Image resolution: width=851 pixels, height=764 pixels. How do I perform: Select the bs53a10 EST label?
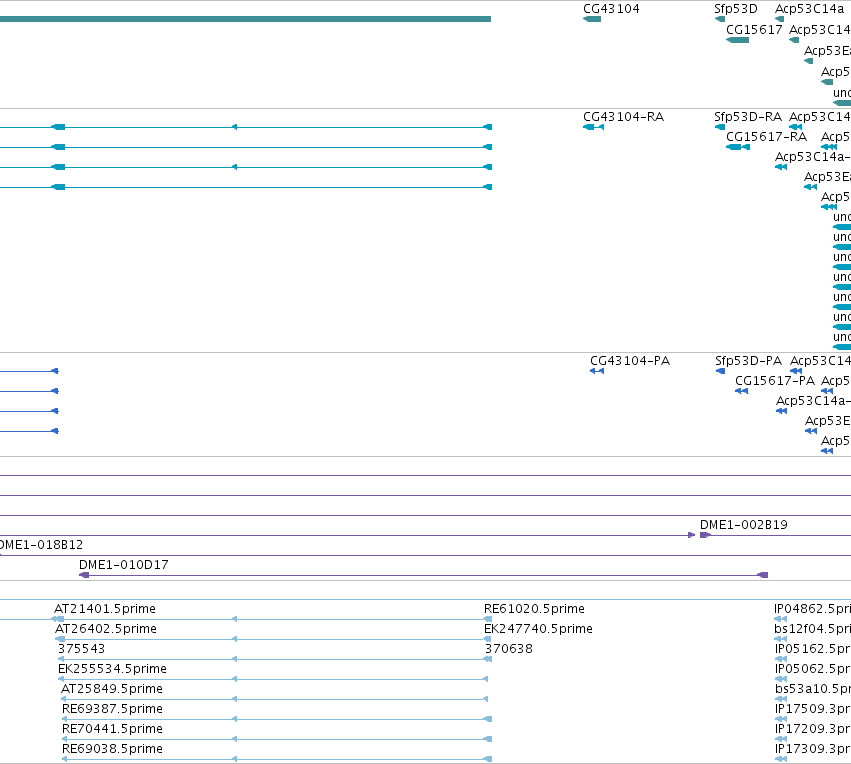(813, 689)
